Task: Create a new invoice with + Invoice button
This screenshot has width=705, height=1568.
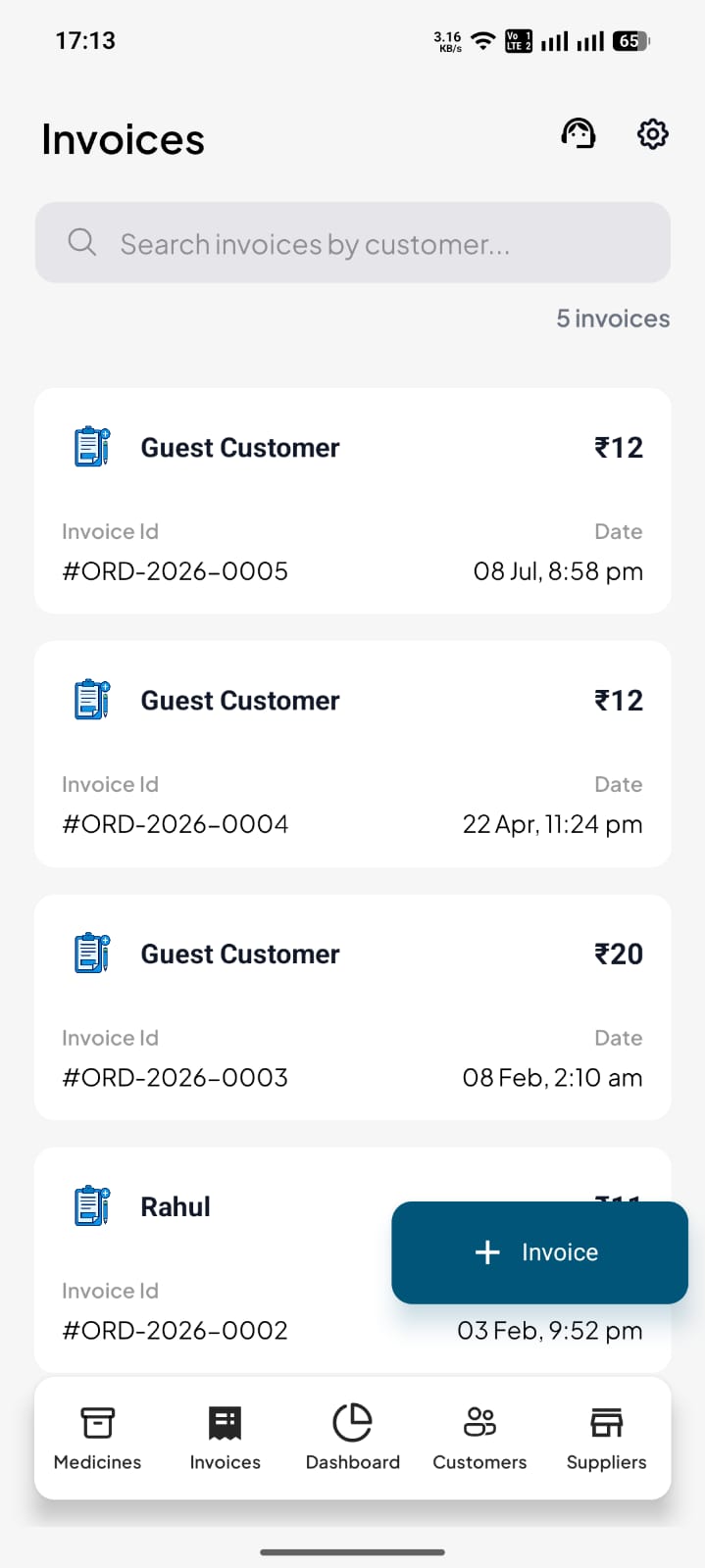Action: [539, 1252]
